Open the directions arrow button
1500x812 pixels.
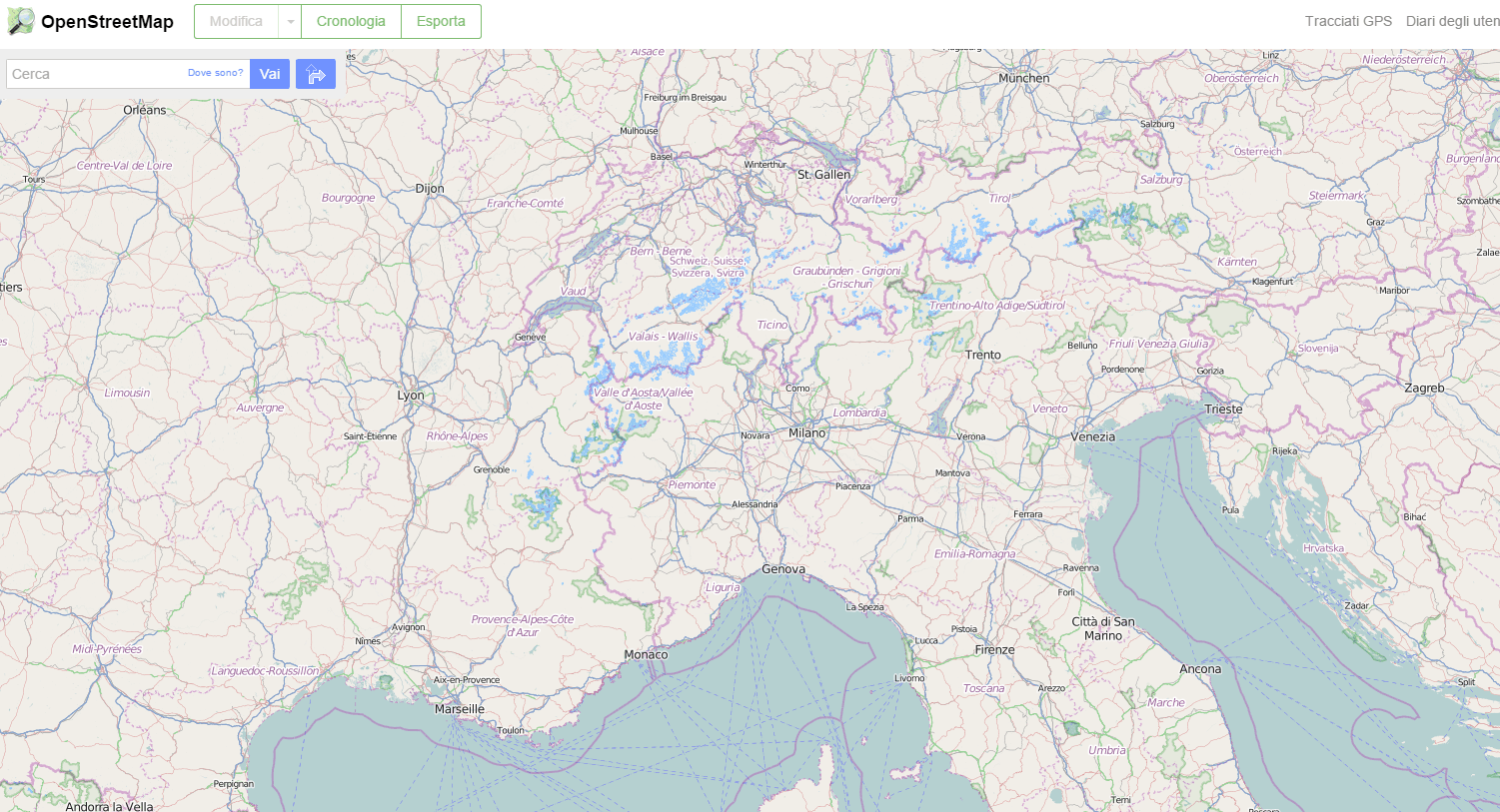[x=316, y=74]
